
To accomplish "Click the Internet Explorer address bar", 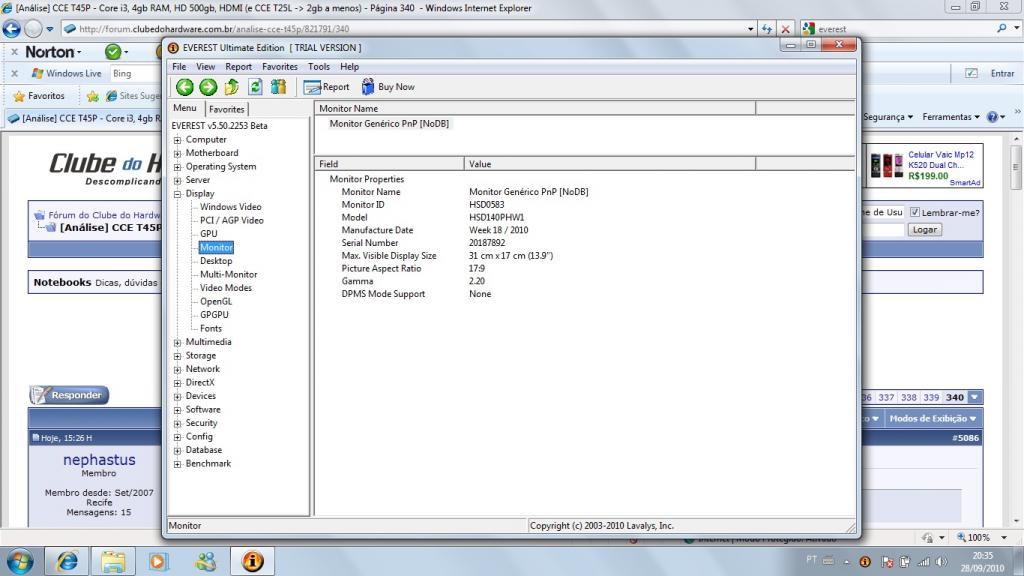I will point(409,29).
